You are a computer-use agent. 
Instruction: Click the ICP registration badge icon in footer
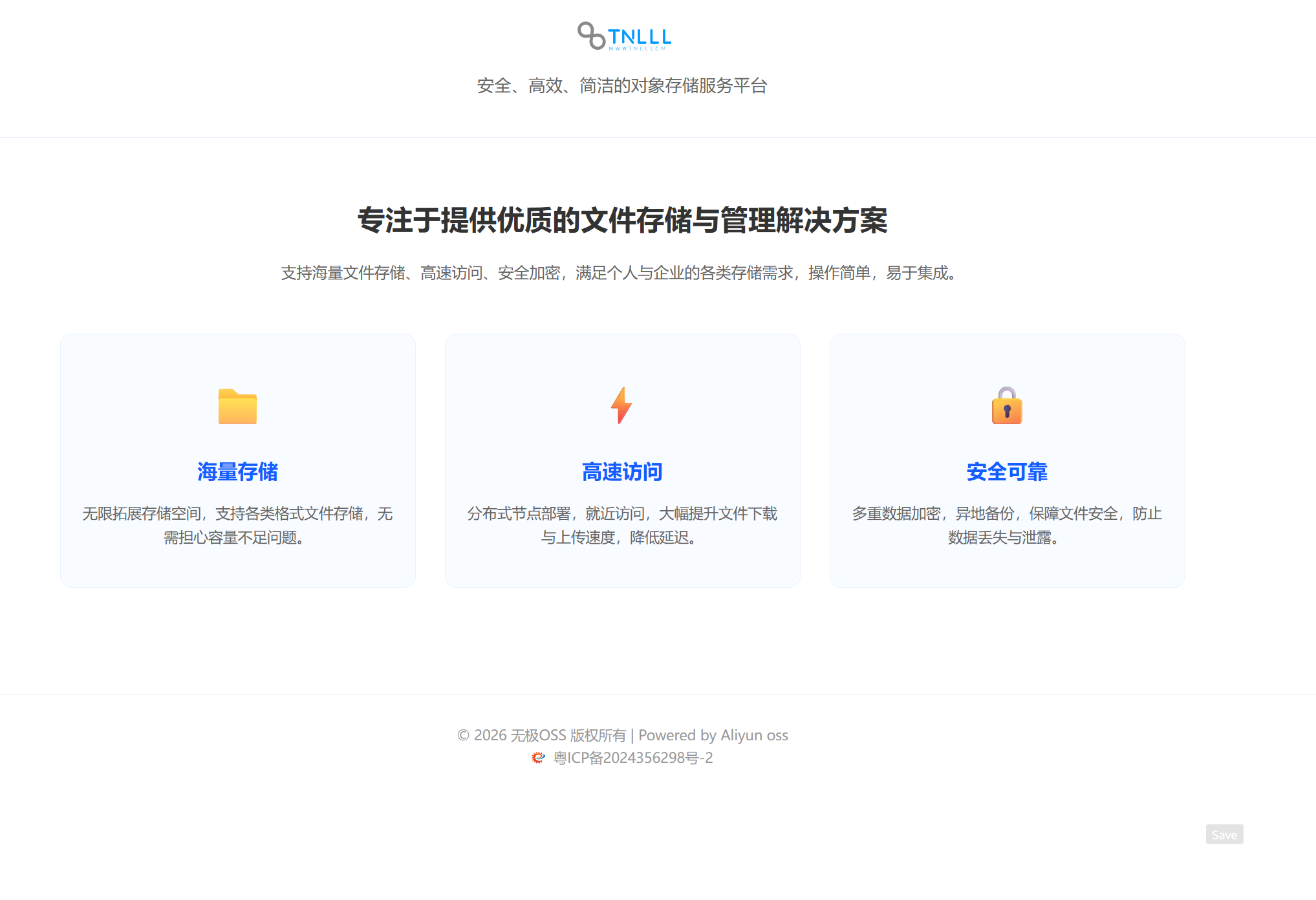[x=538, y=757]
